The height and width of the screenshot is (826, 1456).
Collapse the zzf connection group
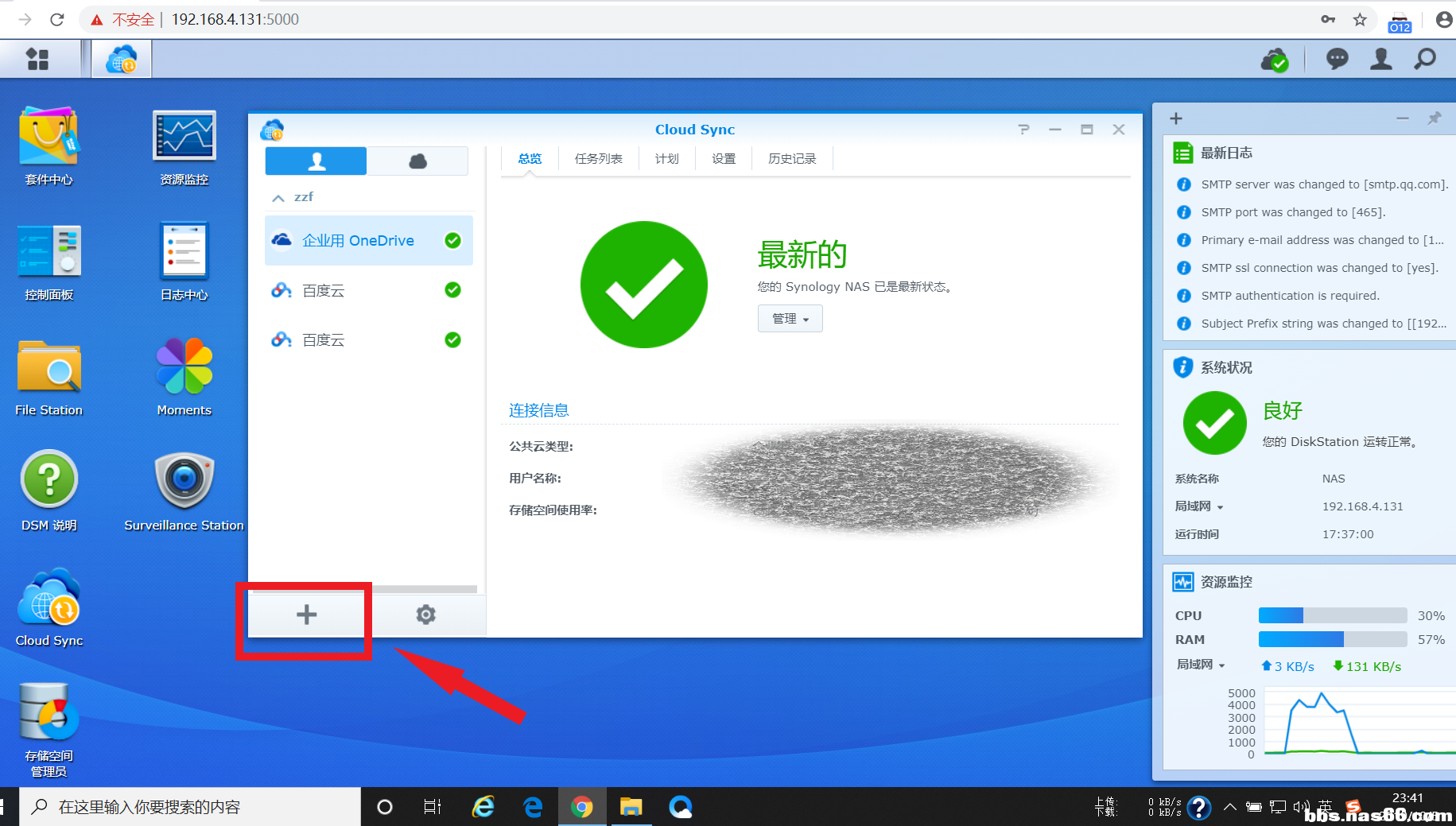(x=278, y=197)
